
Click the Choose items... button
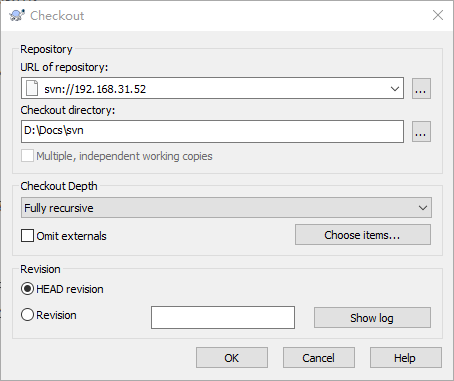(363, 235)
